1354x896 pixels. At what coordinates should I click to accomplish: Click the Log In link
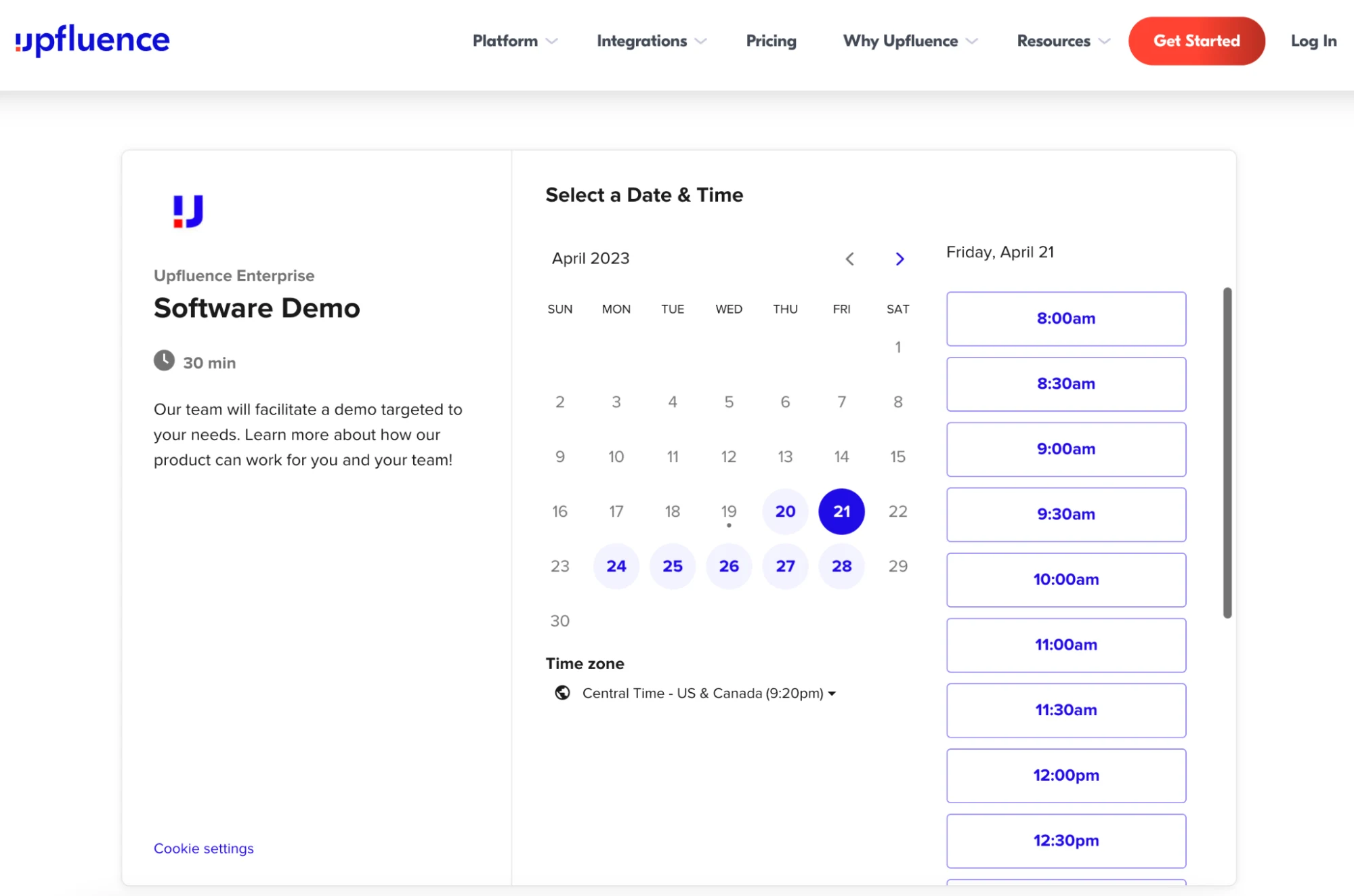(1313, 41)
